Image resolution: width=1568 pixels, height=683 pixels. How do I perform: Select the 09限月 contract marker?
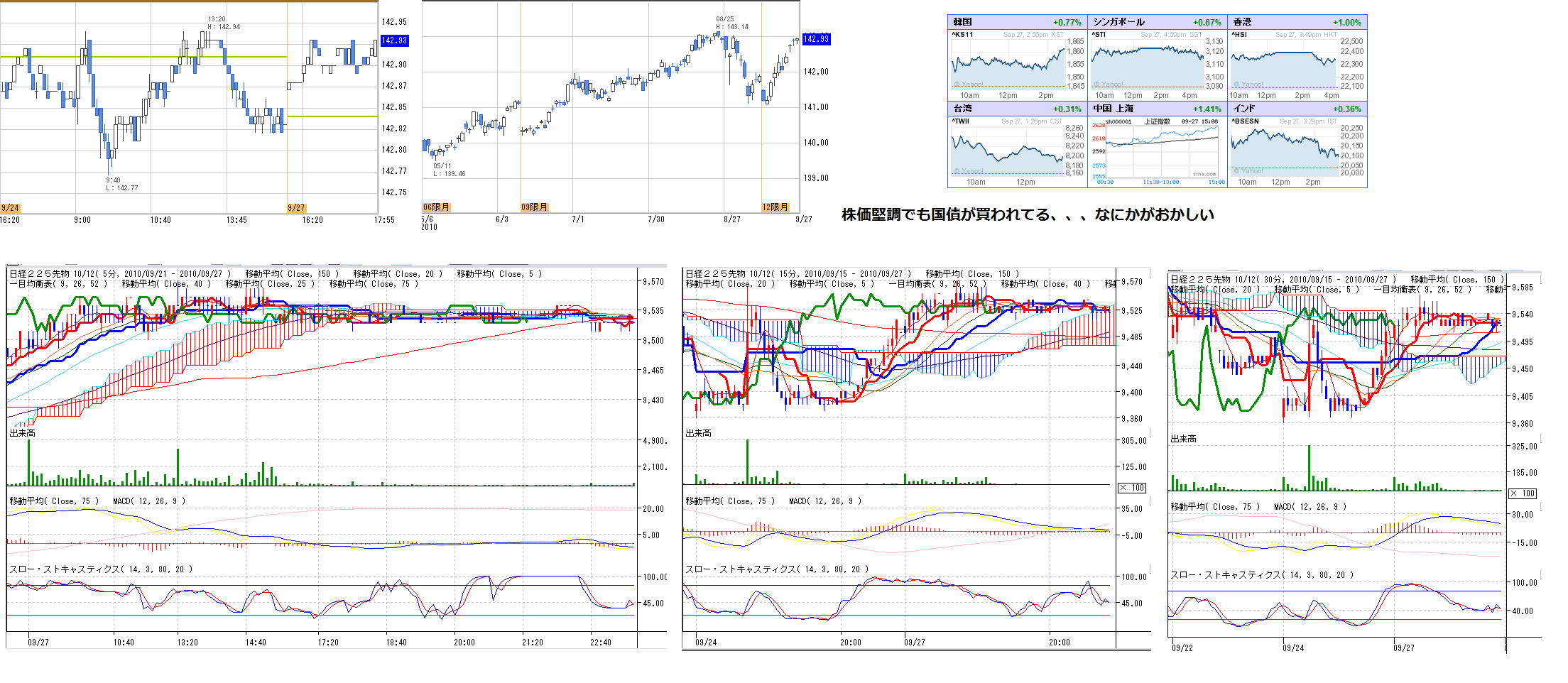534,207
